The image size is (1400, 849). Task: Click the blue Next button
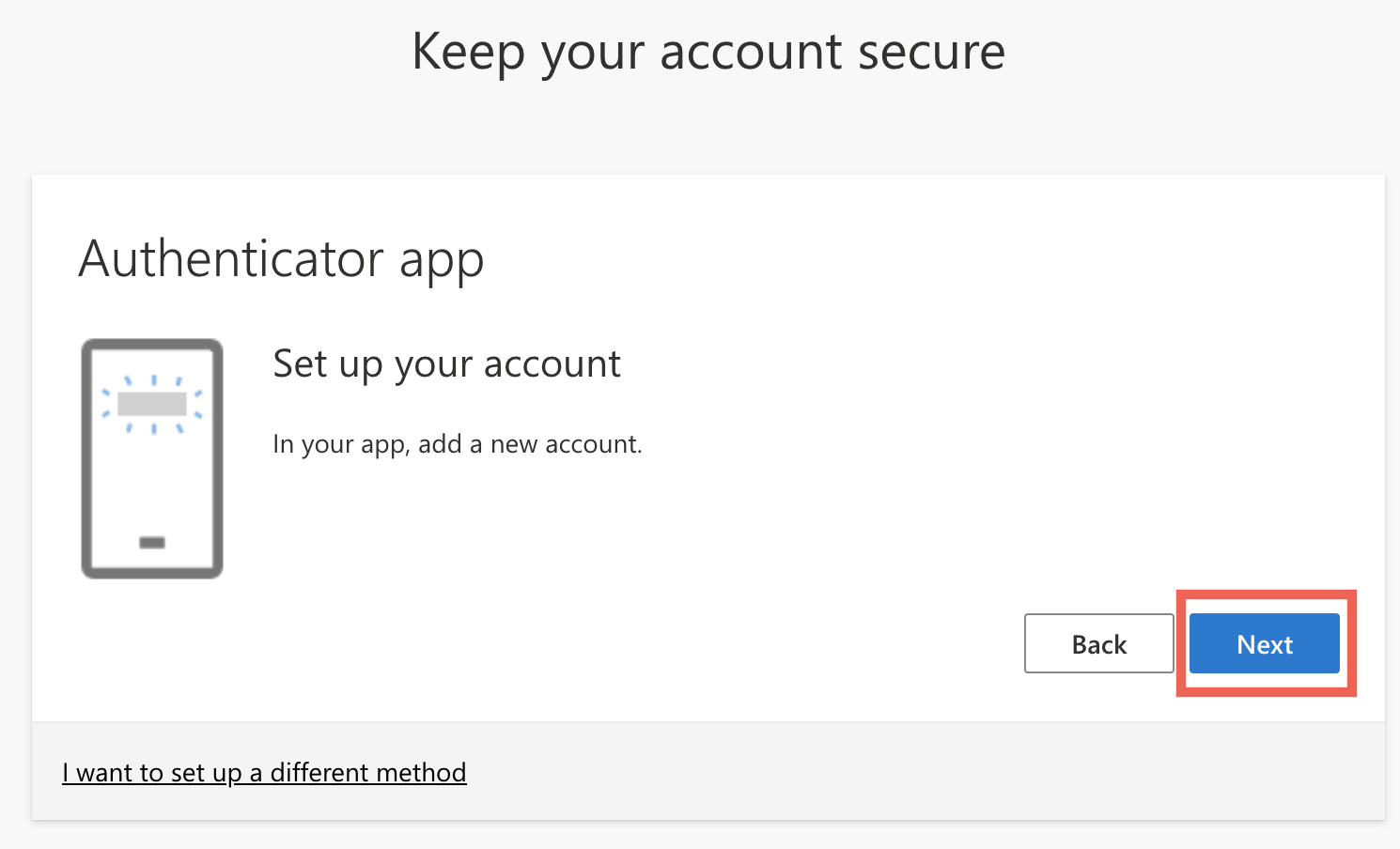click(x=1264, y=643)
